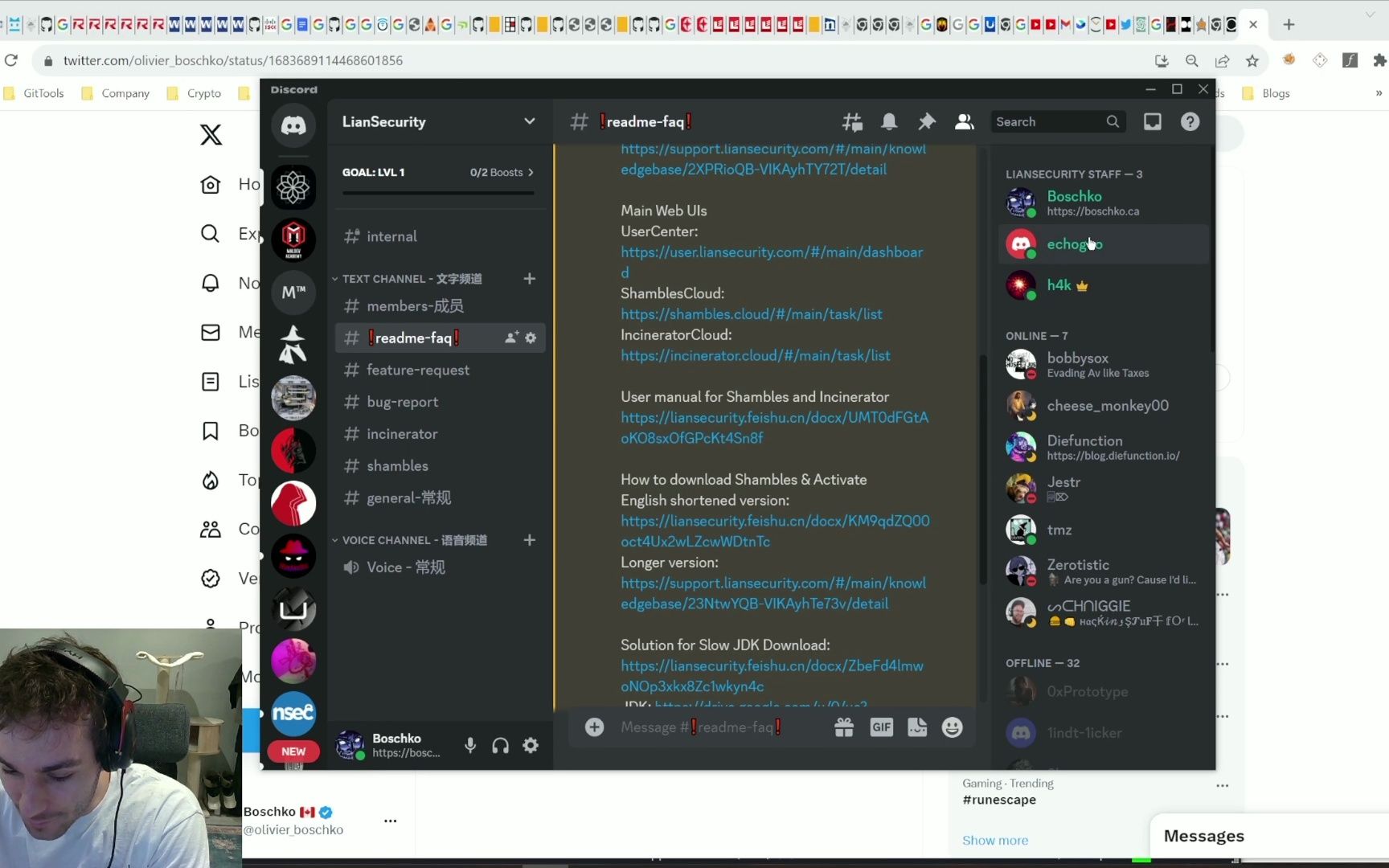1389x868 pixels.
Task: Open a new browser tab
Action: [x=1289, y=25]
